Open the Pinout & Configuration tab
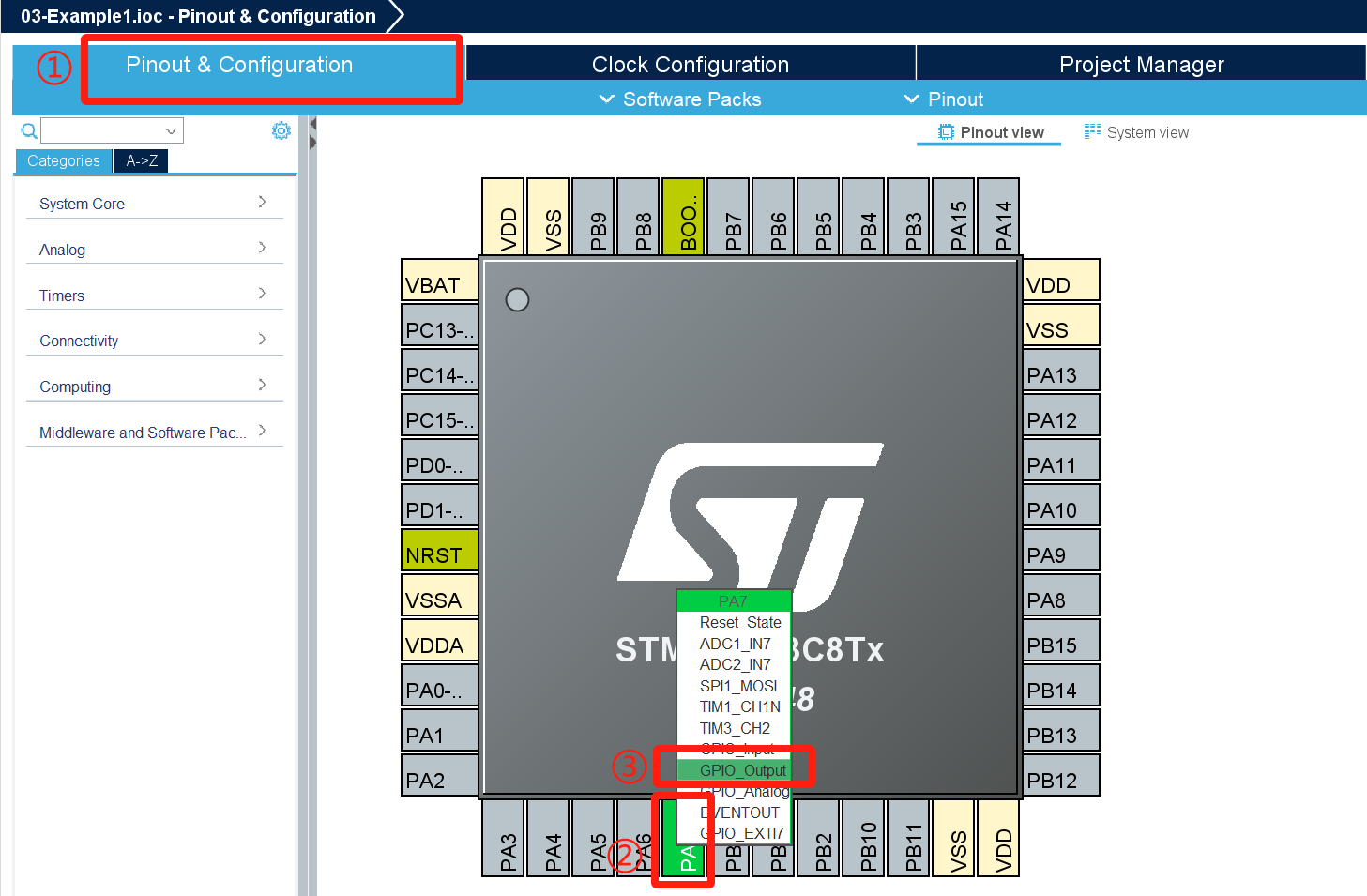 pos(239,65)
